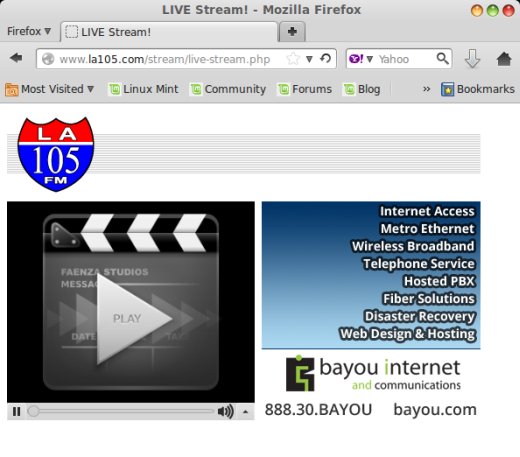Click the Bayou Internet services banner
Screen dimensions: 520x457
pos(371,275)
